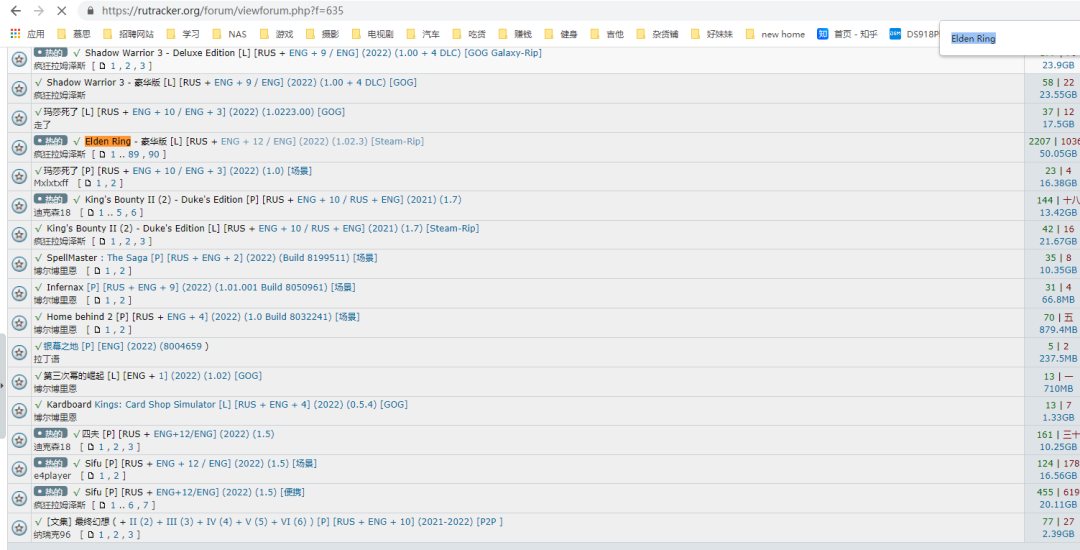Click the padlock site info icon
1080x550 pixels.
point(90,11)
